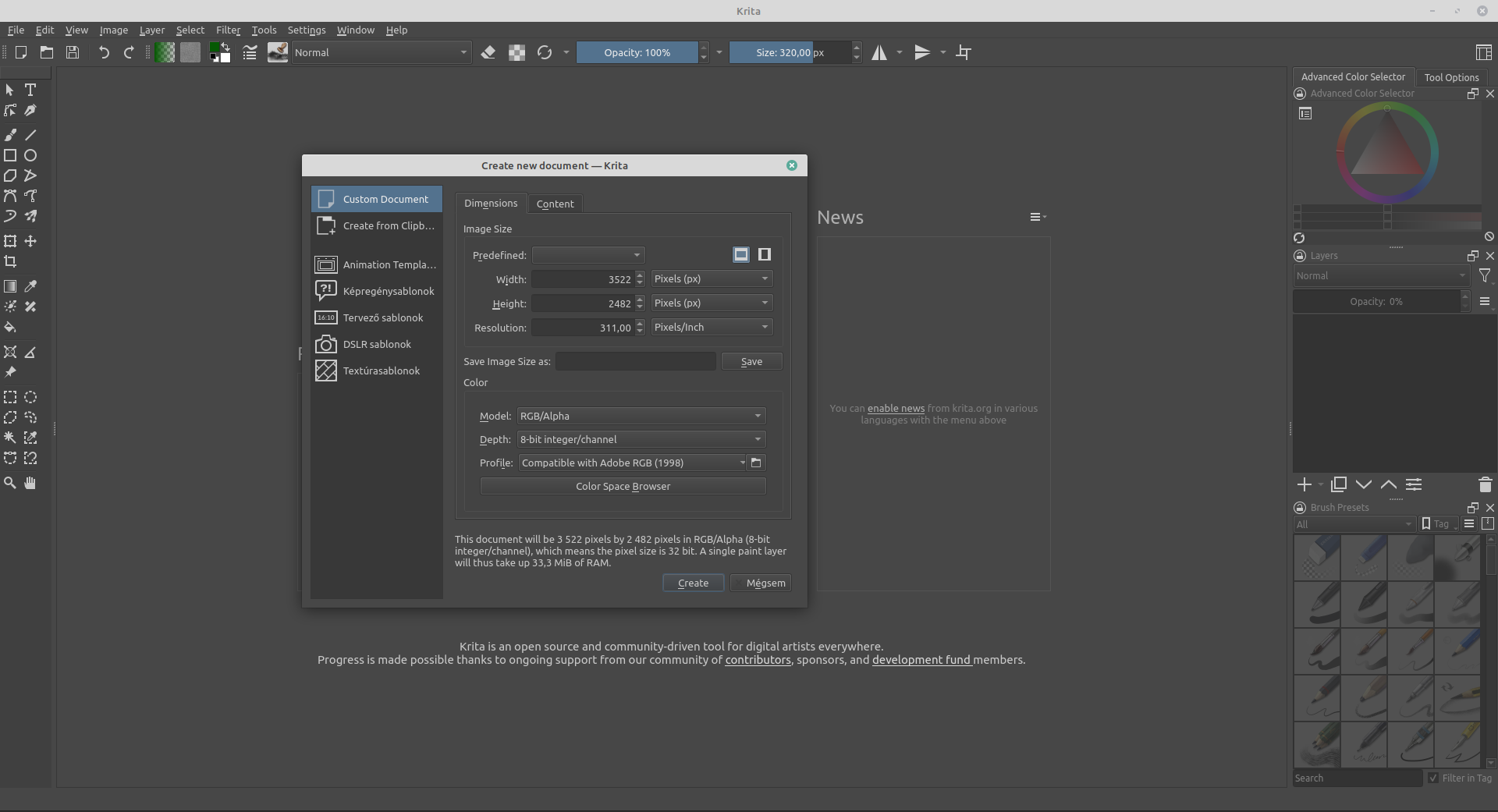Select landscape orientation button
Screen dimensions: 1498x812
pos(741,254)
